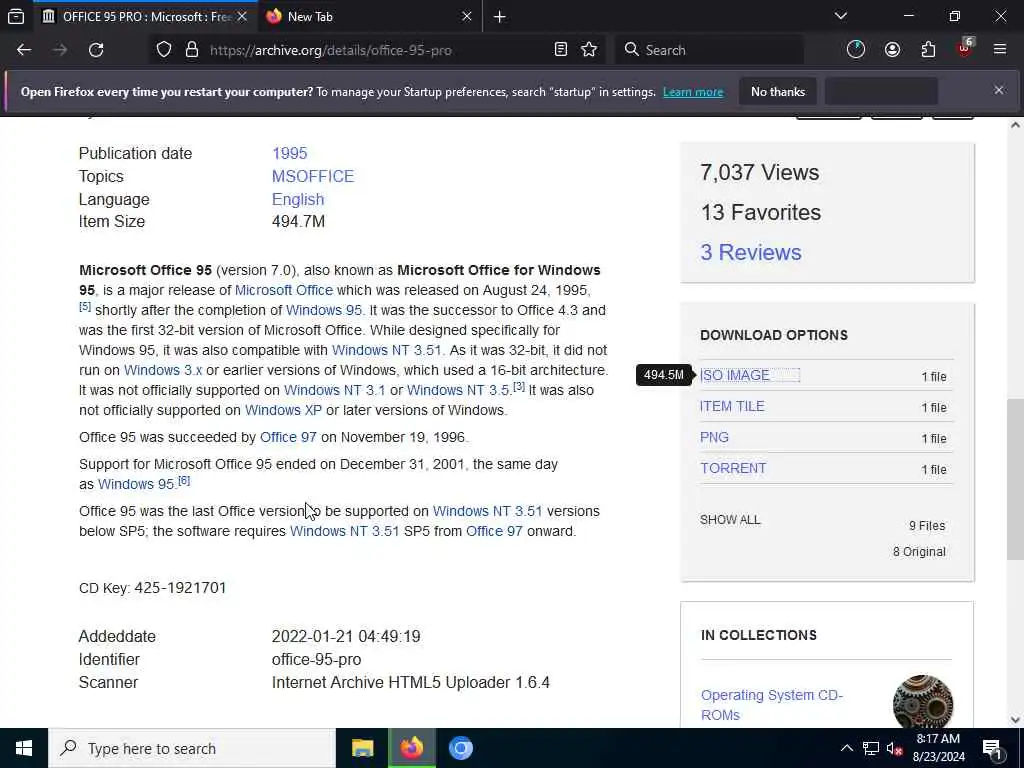1024x768 pixels.
Task: Open footnote reference [3] link
Action: tap(519, 387)
